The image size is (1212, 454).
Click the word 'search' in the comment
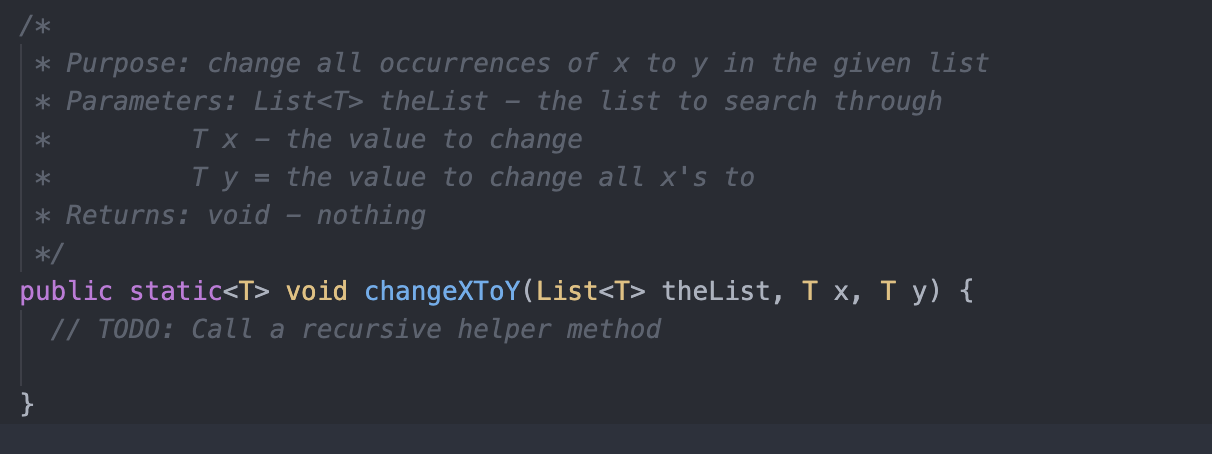coord(771,101)
